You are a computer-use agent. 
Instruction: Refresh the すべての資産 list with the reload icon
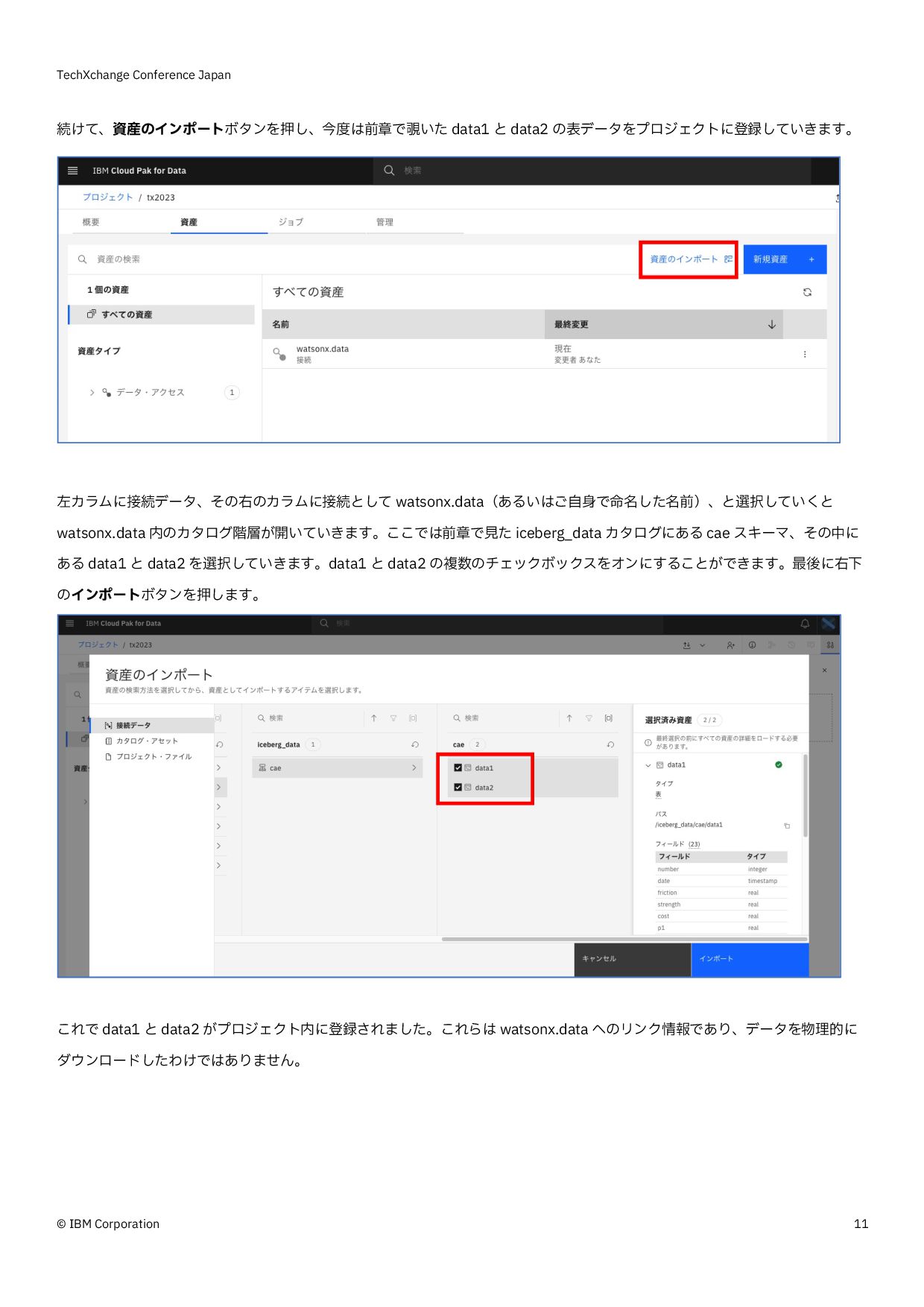tap(807, 292)
